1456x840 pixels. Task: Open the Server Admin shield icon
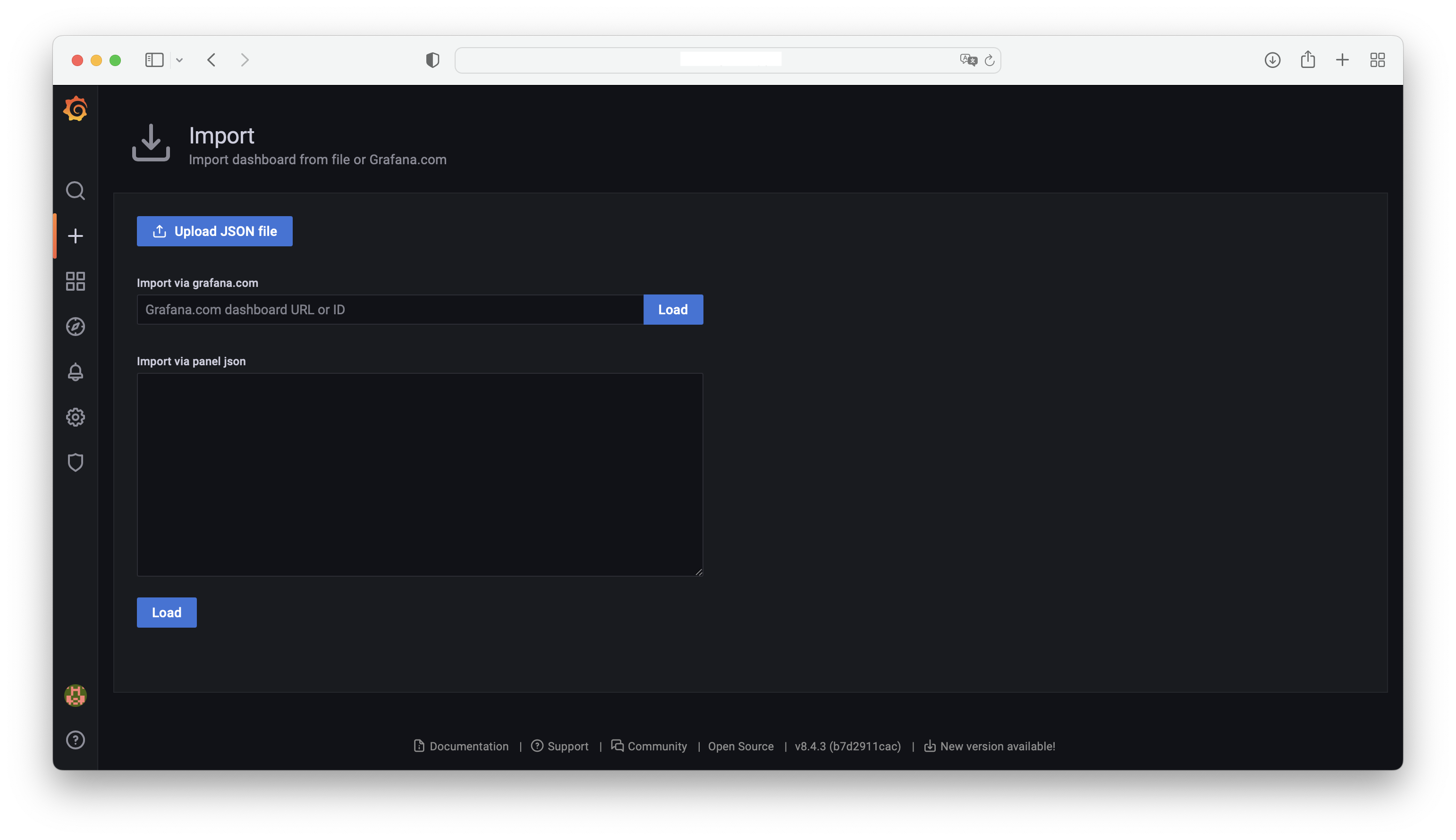tap(75, 462)
